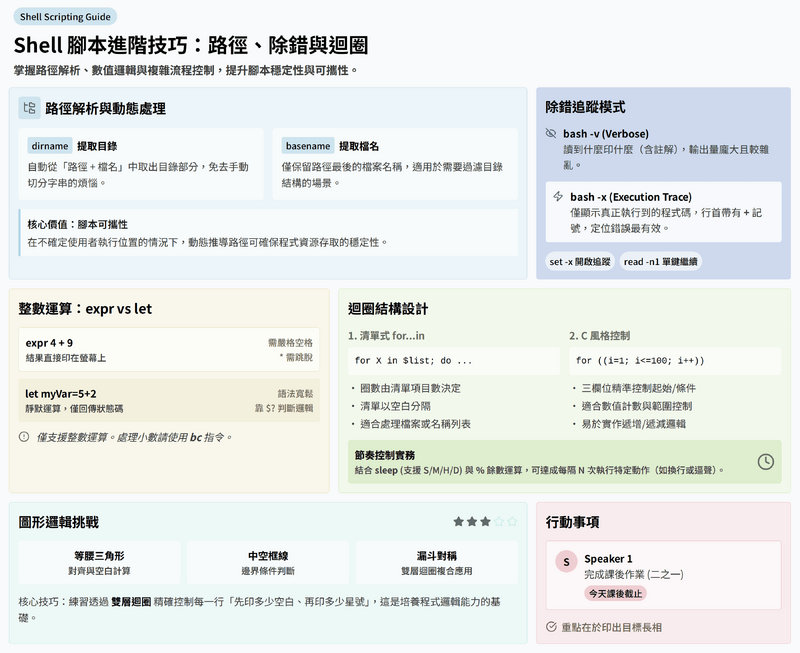The width and height of the screenshot is (800, 653).
Task: Click the basename code label
Action: [307, 146]
